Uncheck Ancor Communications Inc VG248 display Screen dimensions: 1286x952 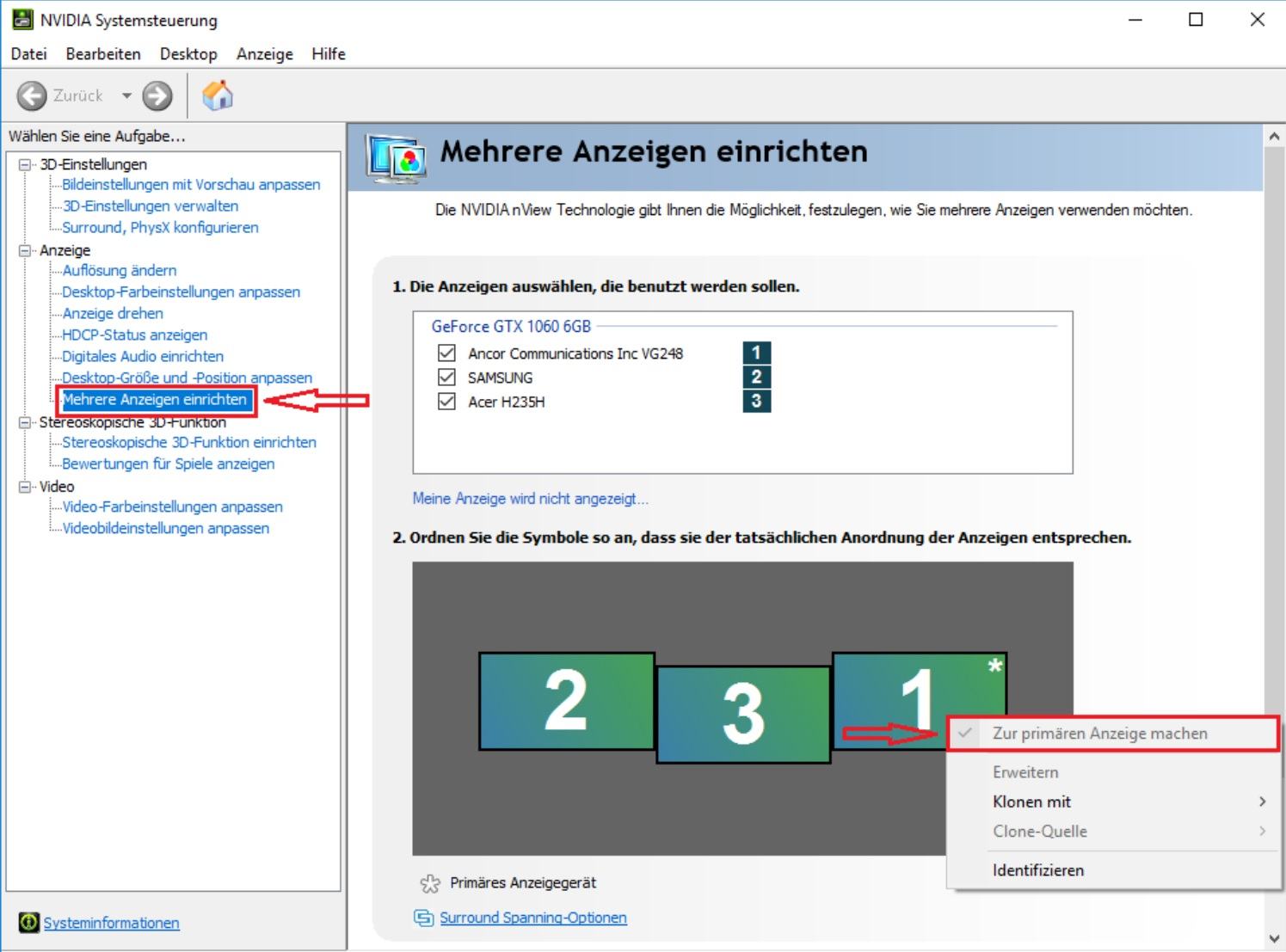446,353
